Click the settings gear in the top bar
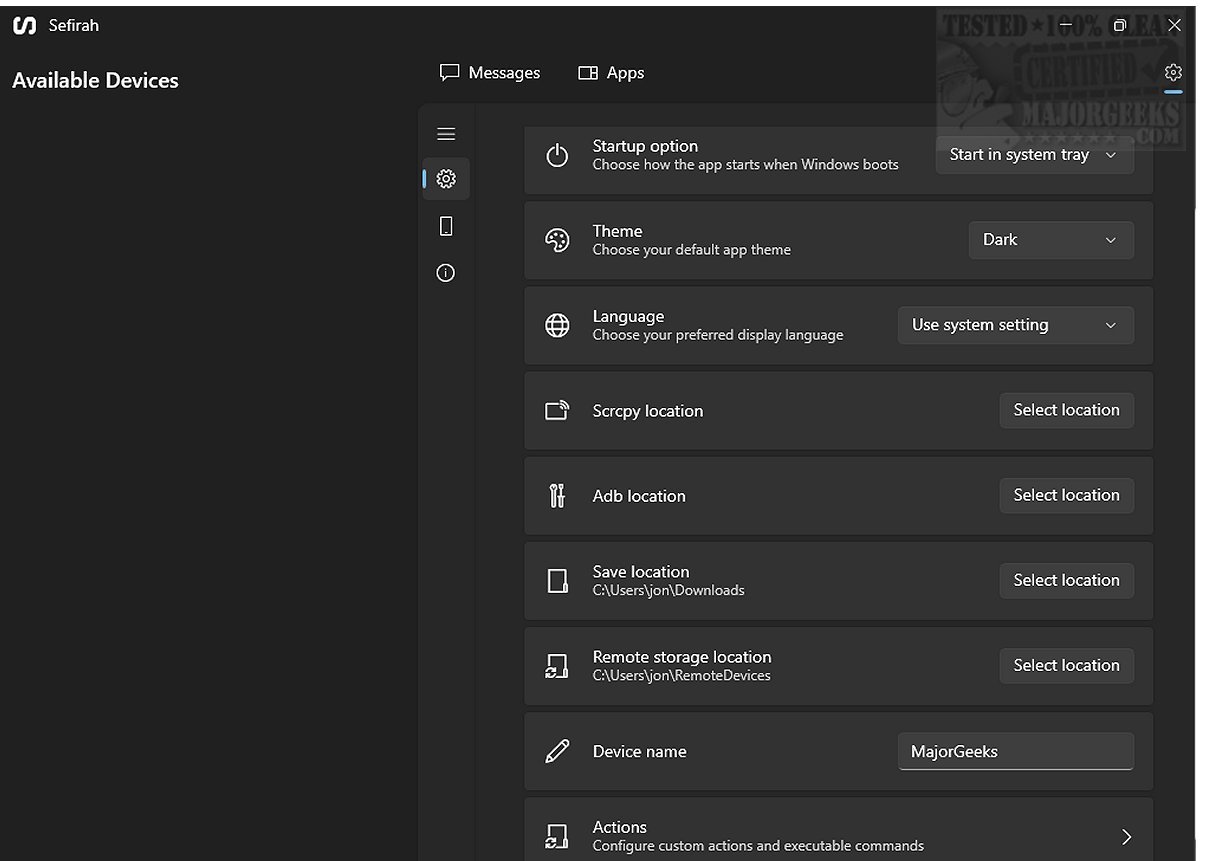Image resolution: width=1205 pixels, height=861 pixels. (x=1173, y=72)
